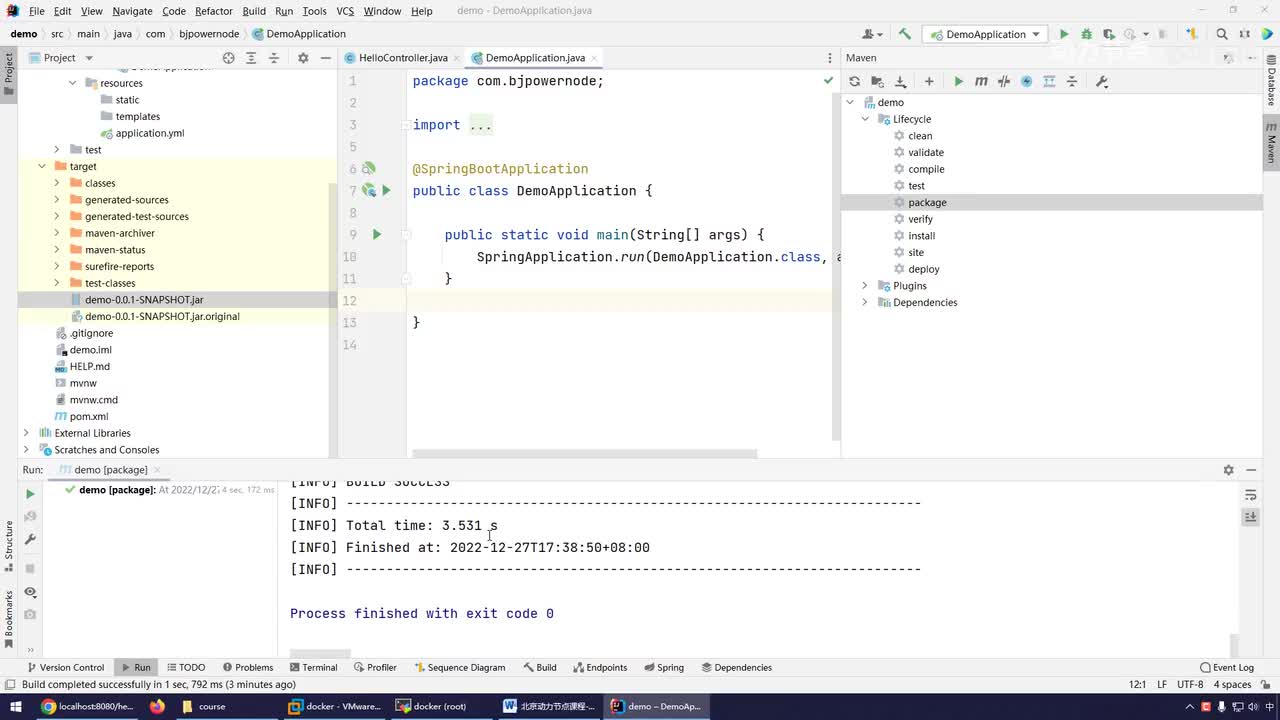
Task: Switch to HelloController.java editor tab
Action: pos(402,58)
